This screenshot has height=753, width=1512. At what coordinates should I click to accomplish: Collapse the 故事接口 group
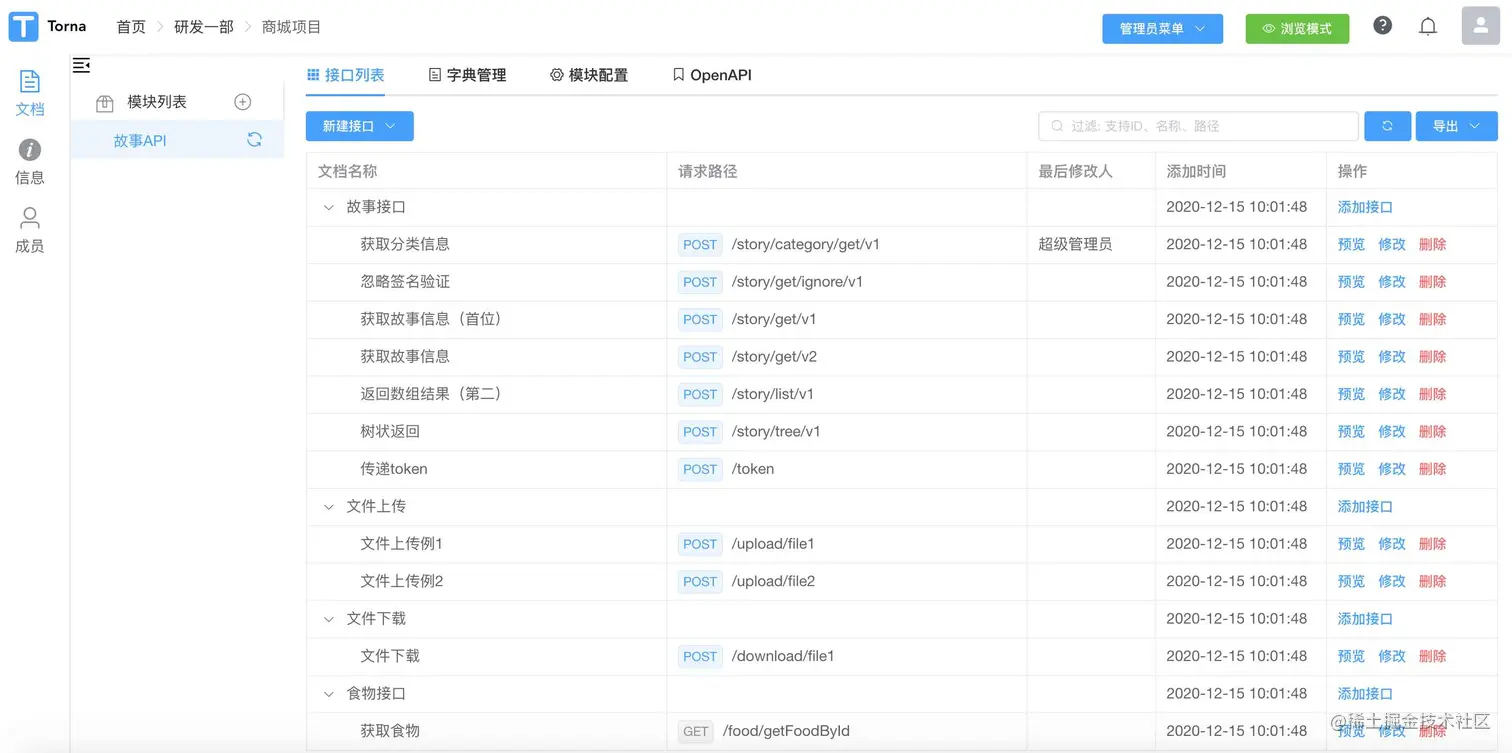click(328, 207)
